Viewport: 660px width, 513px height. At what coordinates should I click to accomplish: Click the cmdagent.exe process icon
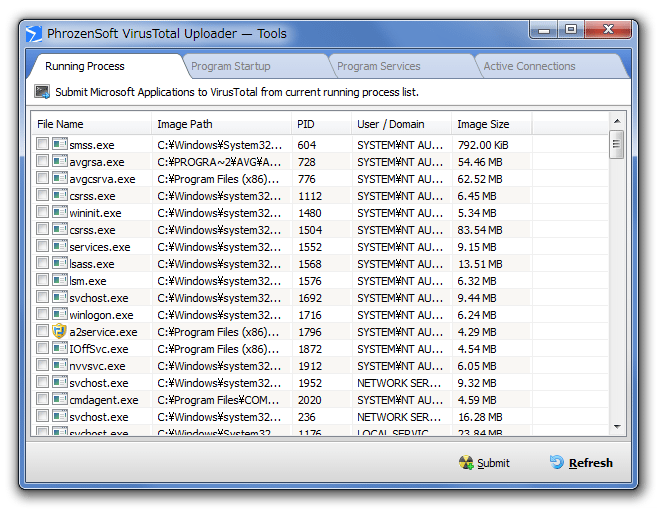60,399
